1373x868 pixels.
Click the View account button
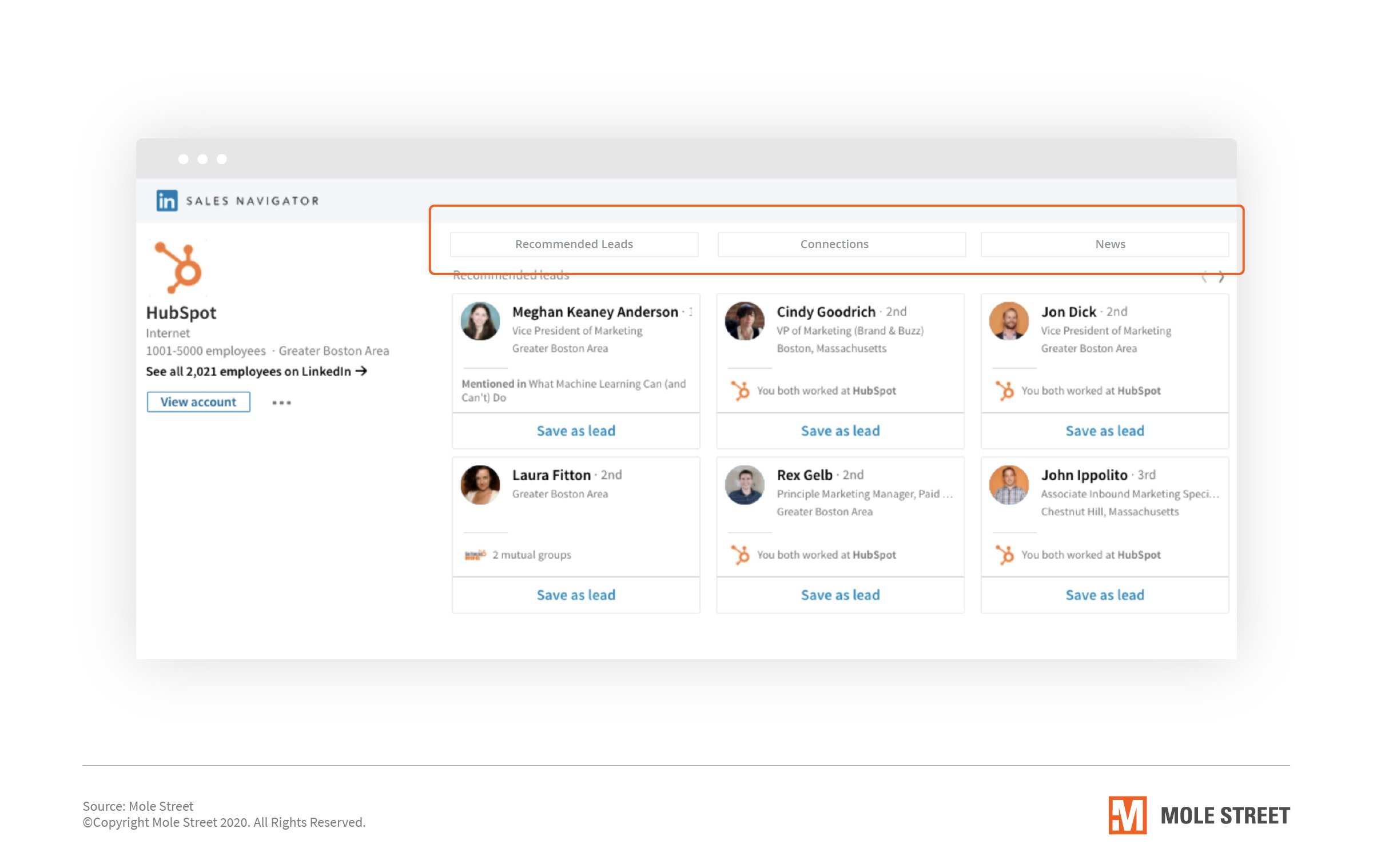198,402
